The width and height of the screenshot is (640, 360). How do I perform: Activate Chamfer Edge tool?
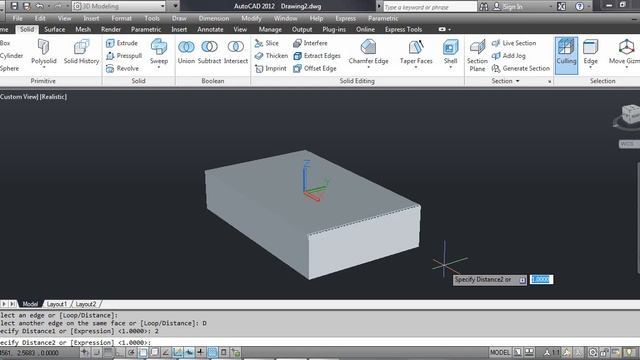point(368,51)
